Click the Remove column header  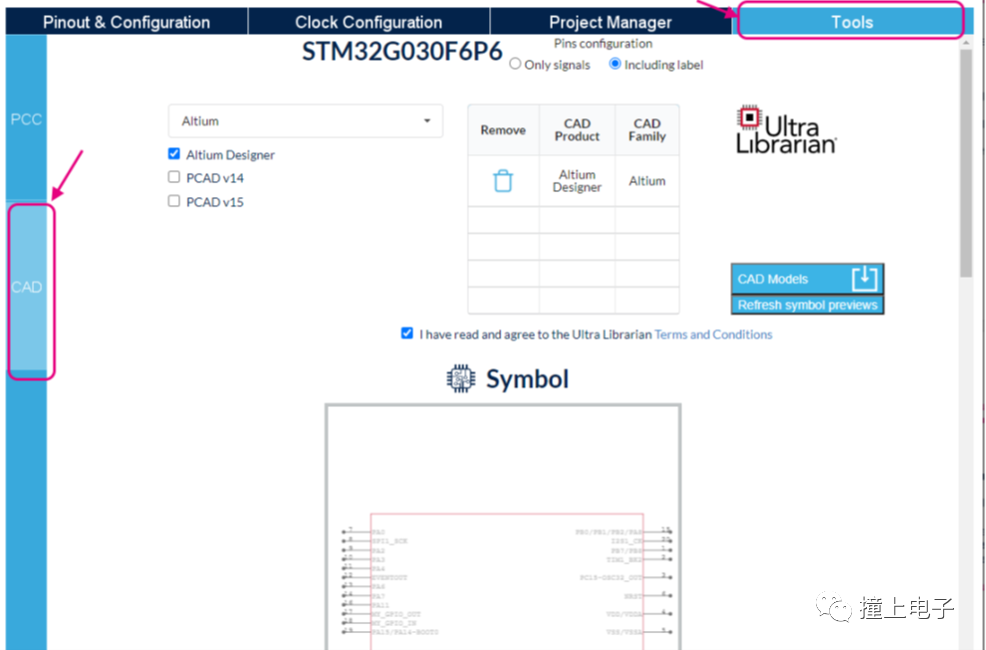(503, 130)
